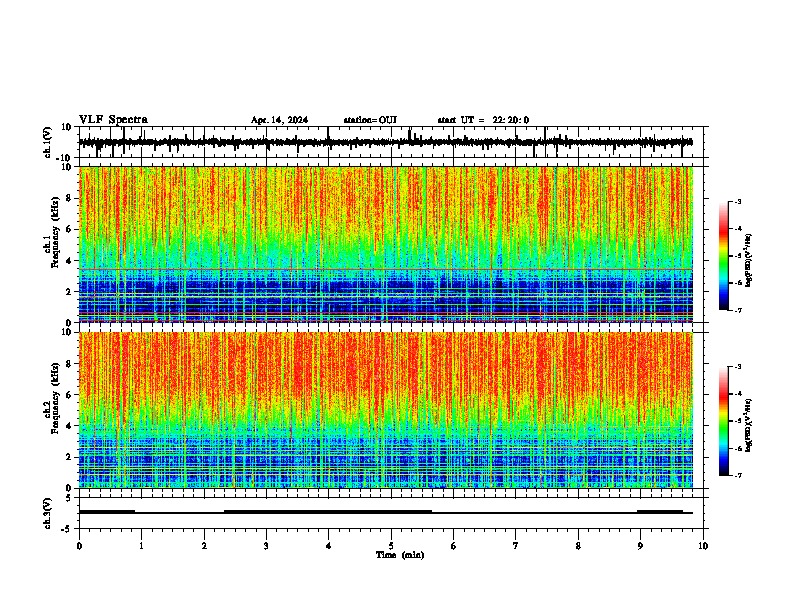Image resolution: width=792 pixels, height=612 pixels.
Task: Click the ch.3 voltage trace panel
Action: (391, 513)
